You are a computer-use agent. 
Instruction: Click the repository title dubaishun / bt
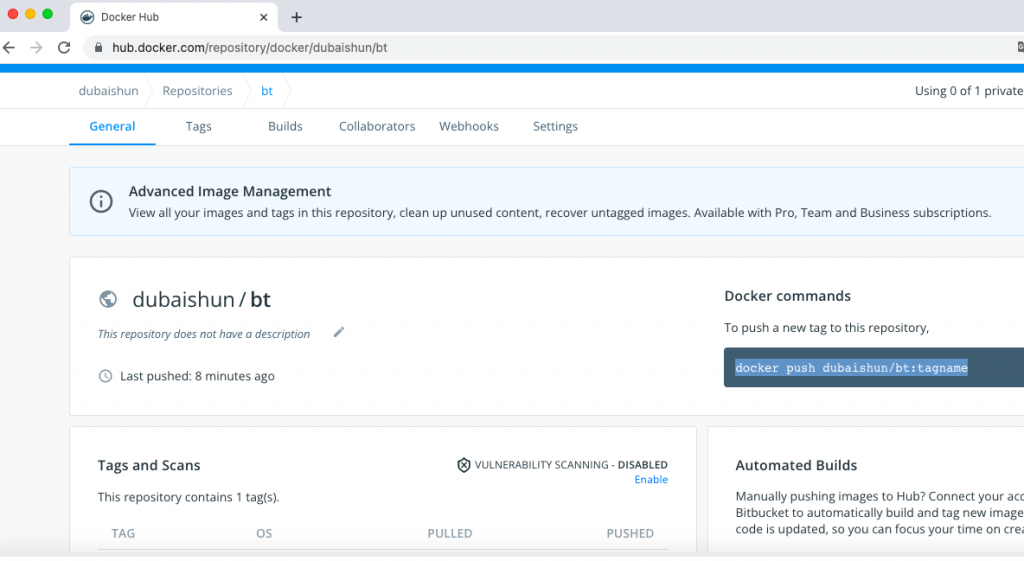point(201,299)
